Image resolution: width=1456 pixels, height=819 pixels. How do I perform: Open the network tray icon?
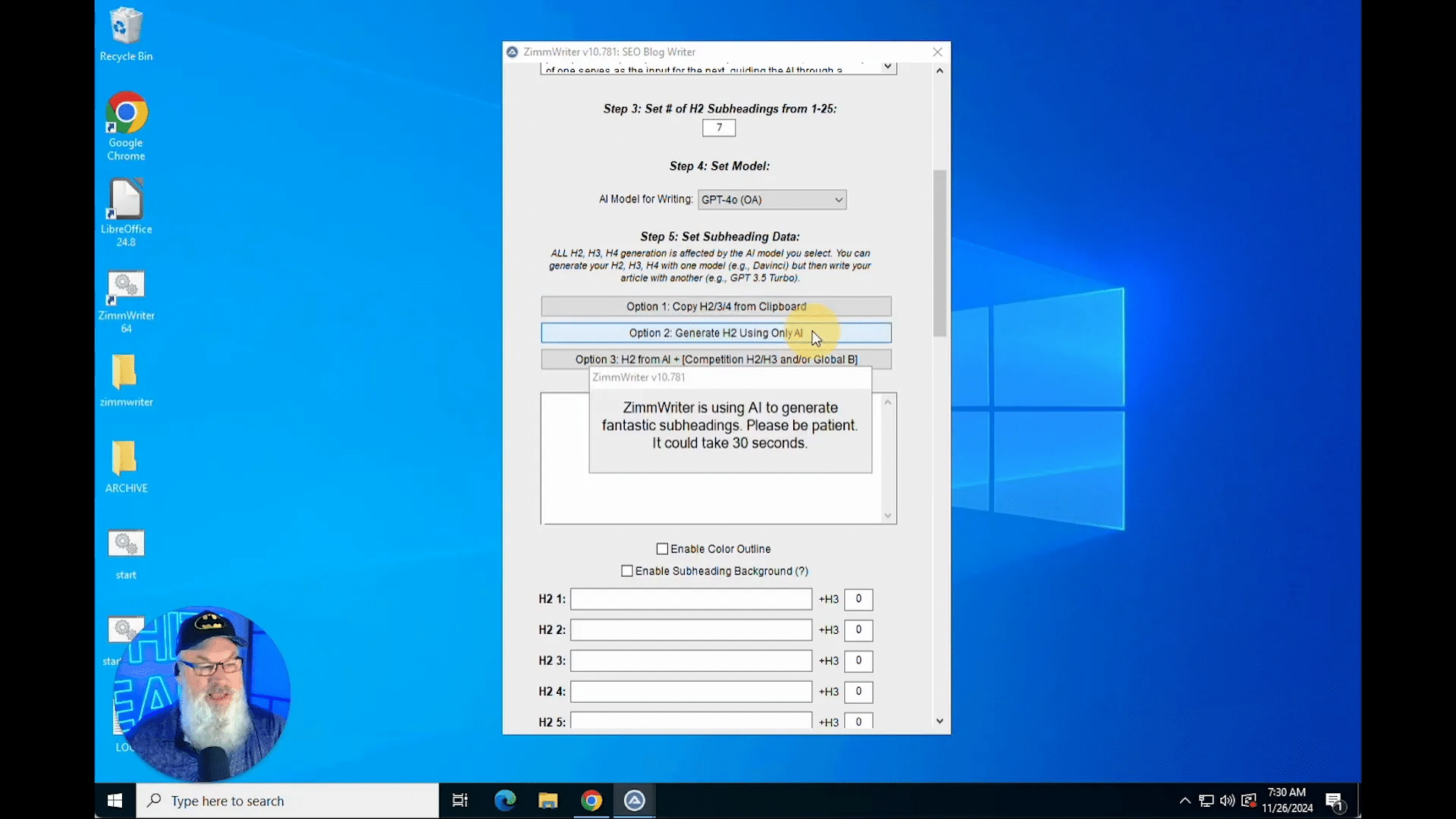[x=1207, y=801]
